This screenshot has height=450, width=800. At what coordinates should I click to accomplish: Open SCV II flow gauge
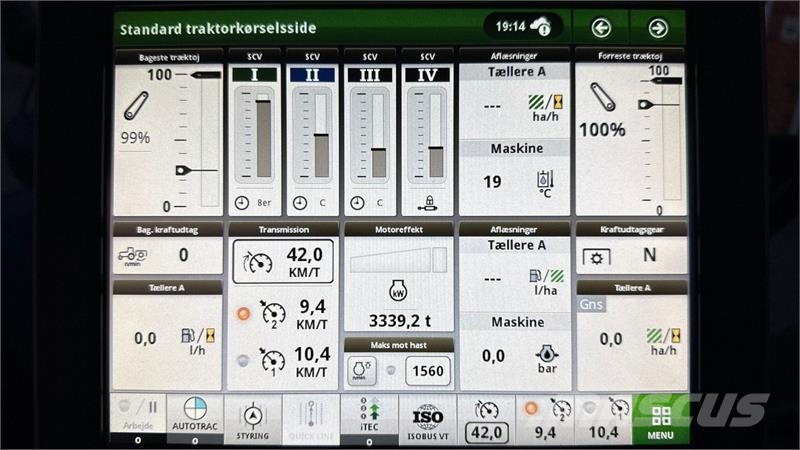312,135
